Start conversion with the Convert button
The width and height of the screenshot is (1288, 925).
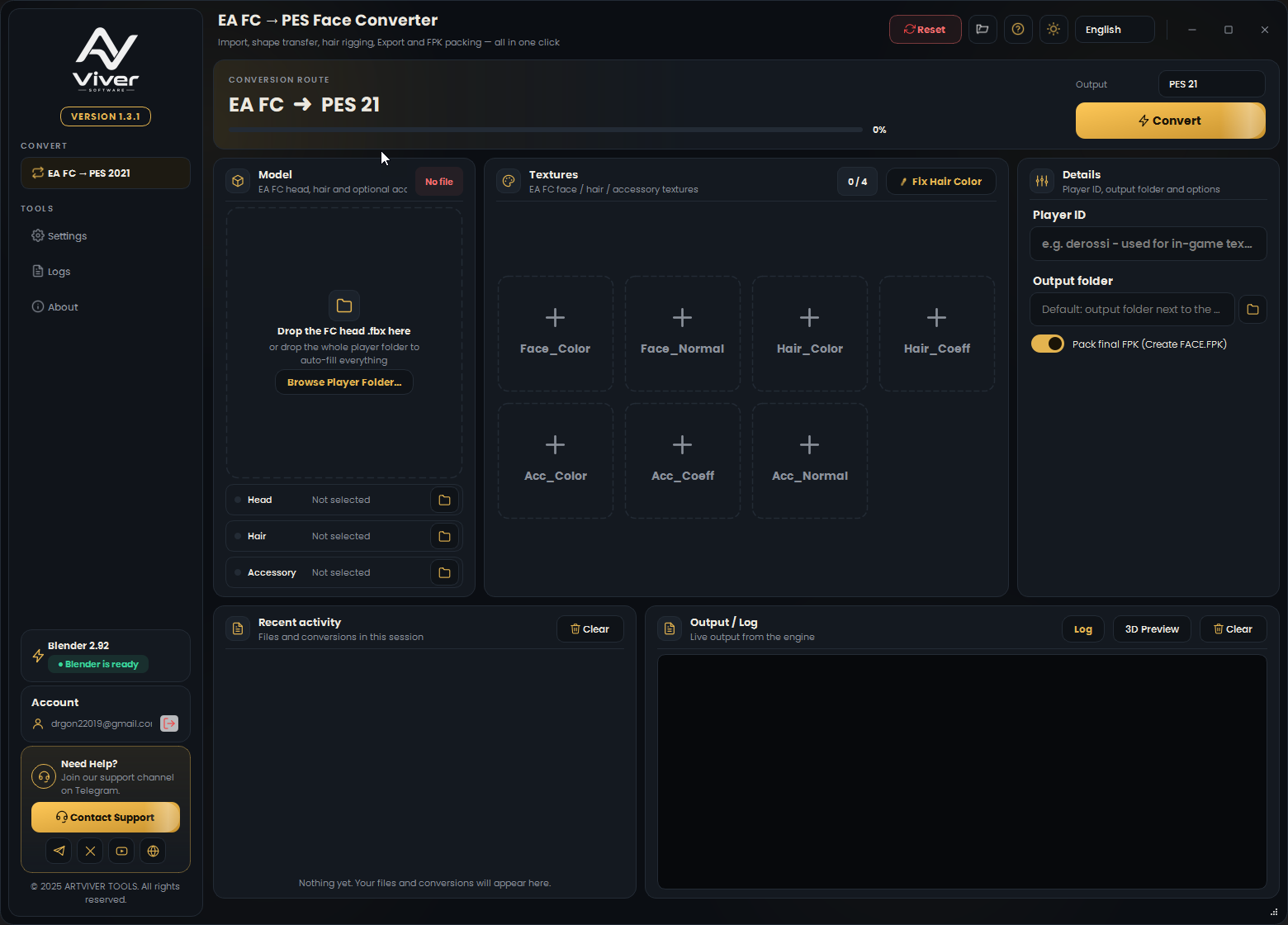point(1170,121)
